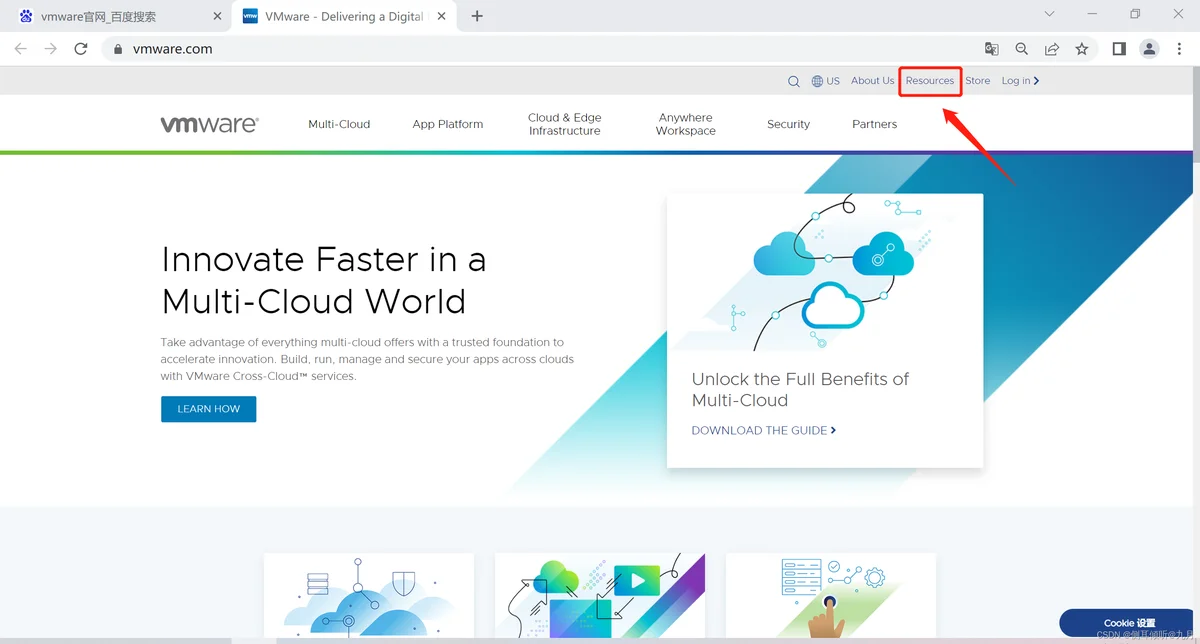1200x644 pixels.
Task: Share this page using the share icon
Action: click(x=1051, y=48)
